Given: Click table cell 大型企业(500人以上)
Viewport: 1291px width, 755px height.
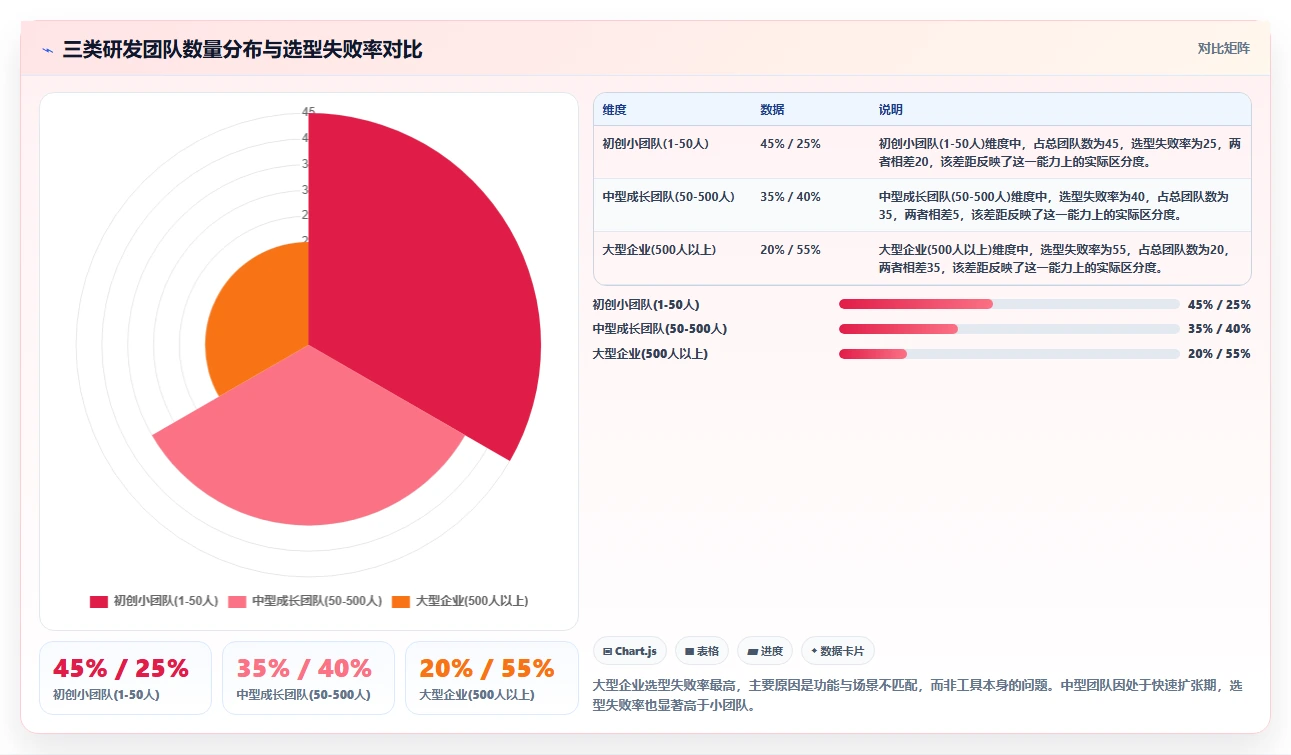Looking at the screenshot, I should tap(659, 250).
